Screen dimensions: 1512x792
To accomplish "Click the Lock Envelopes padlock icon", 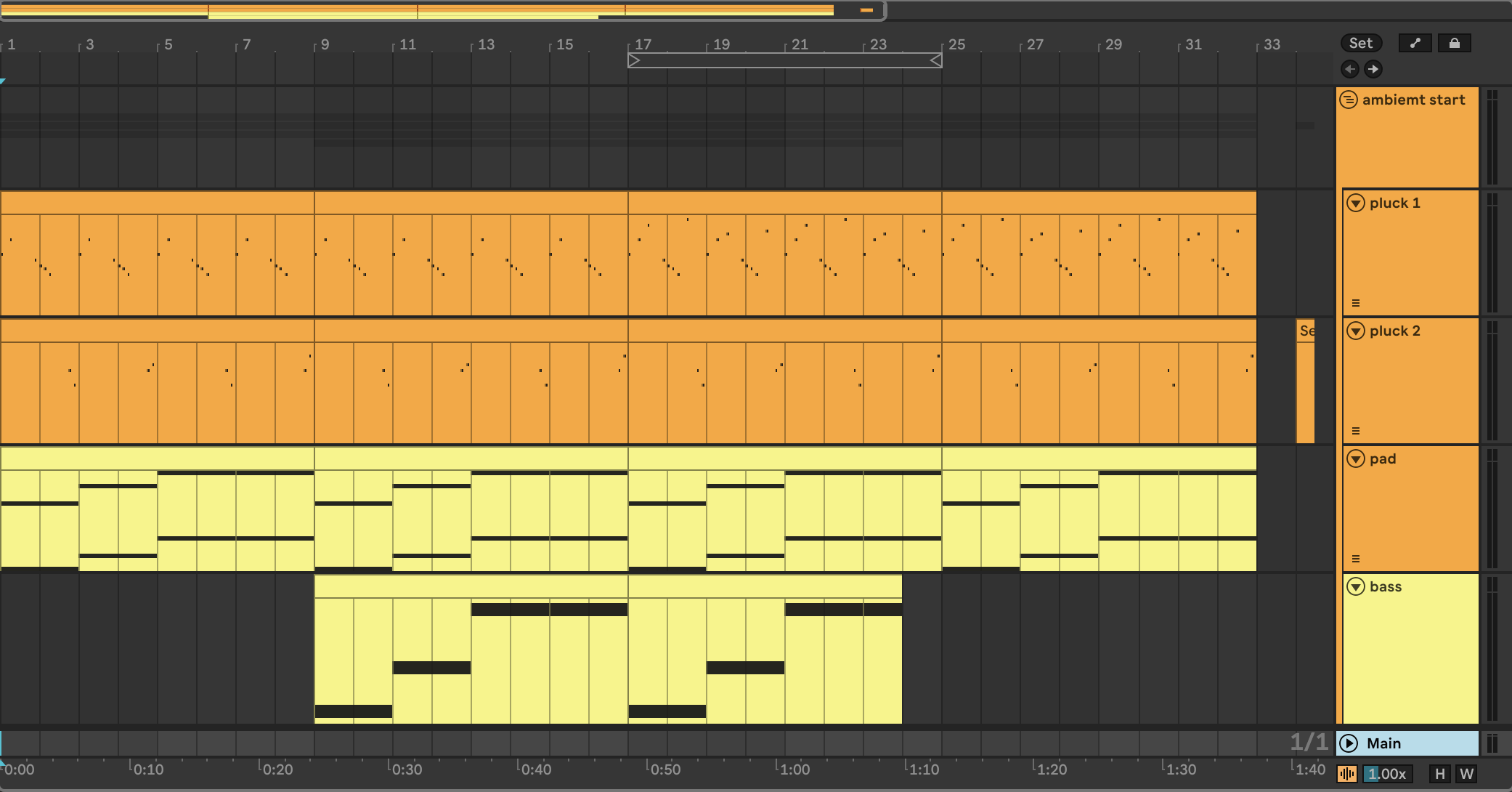I will (1454, 44).
